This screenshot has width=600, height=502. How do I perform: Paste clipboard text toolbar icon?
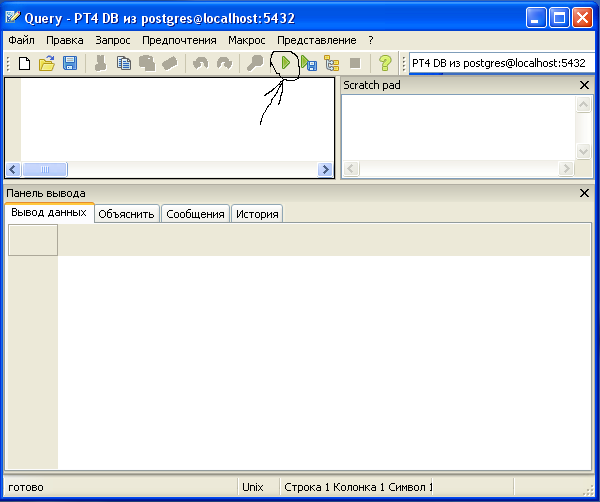[147, 63]
